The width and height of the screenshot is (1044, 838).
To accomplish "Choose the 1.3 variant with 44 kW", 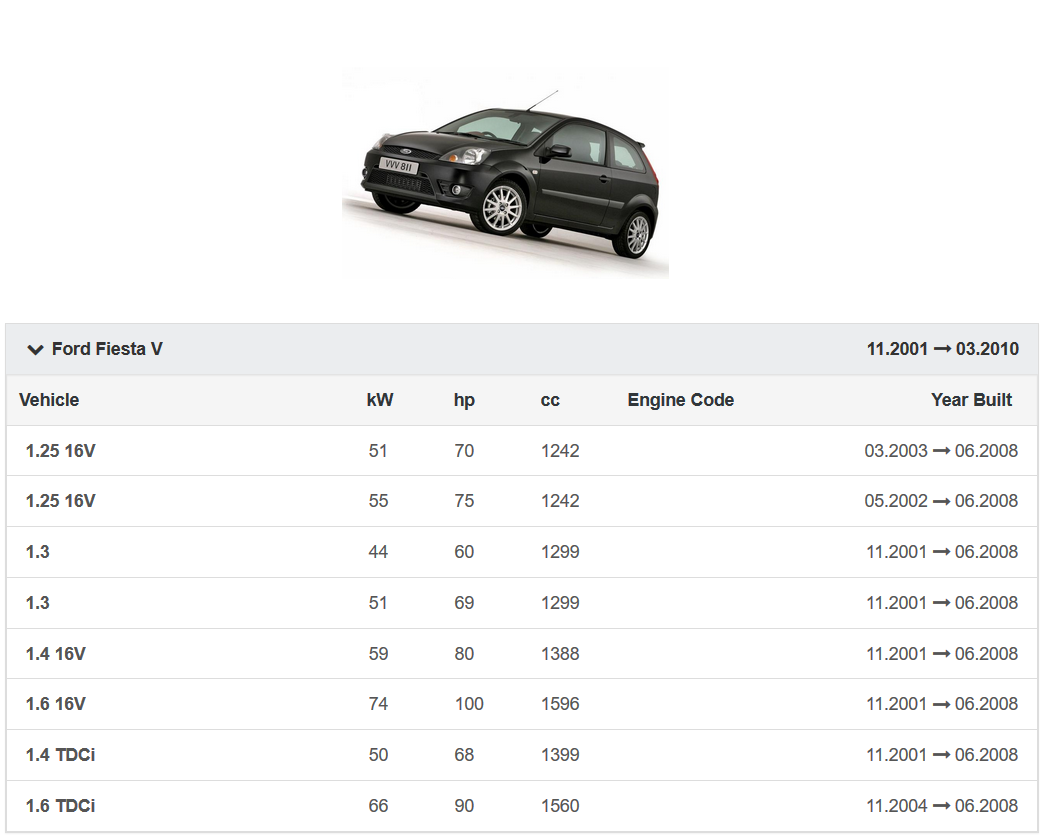I will point(38,552).
